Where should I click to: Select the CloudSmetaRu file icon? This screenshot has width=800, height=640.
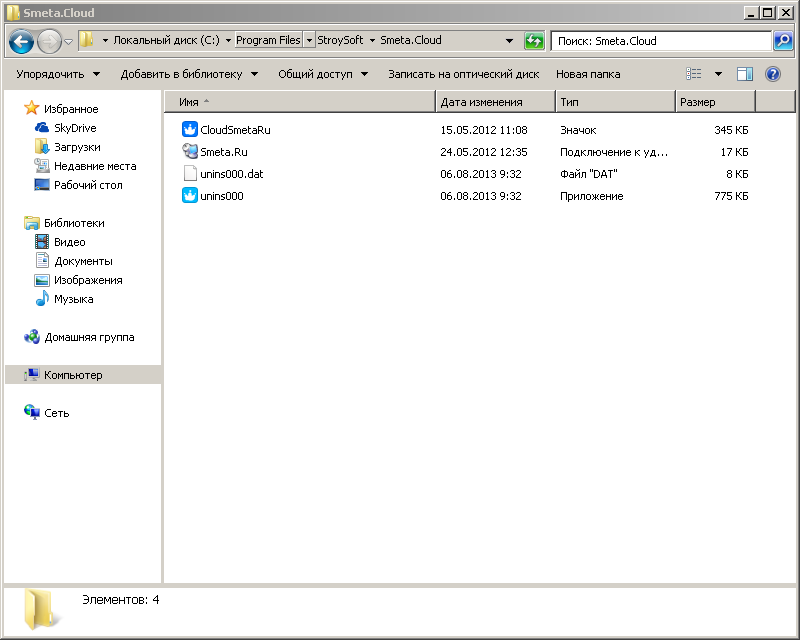(190, 130)
